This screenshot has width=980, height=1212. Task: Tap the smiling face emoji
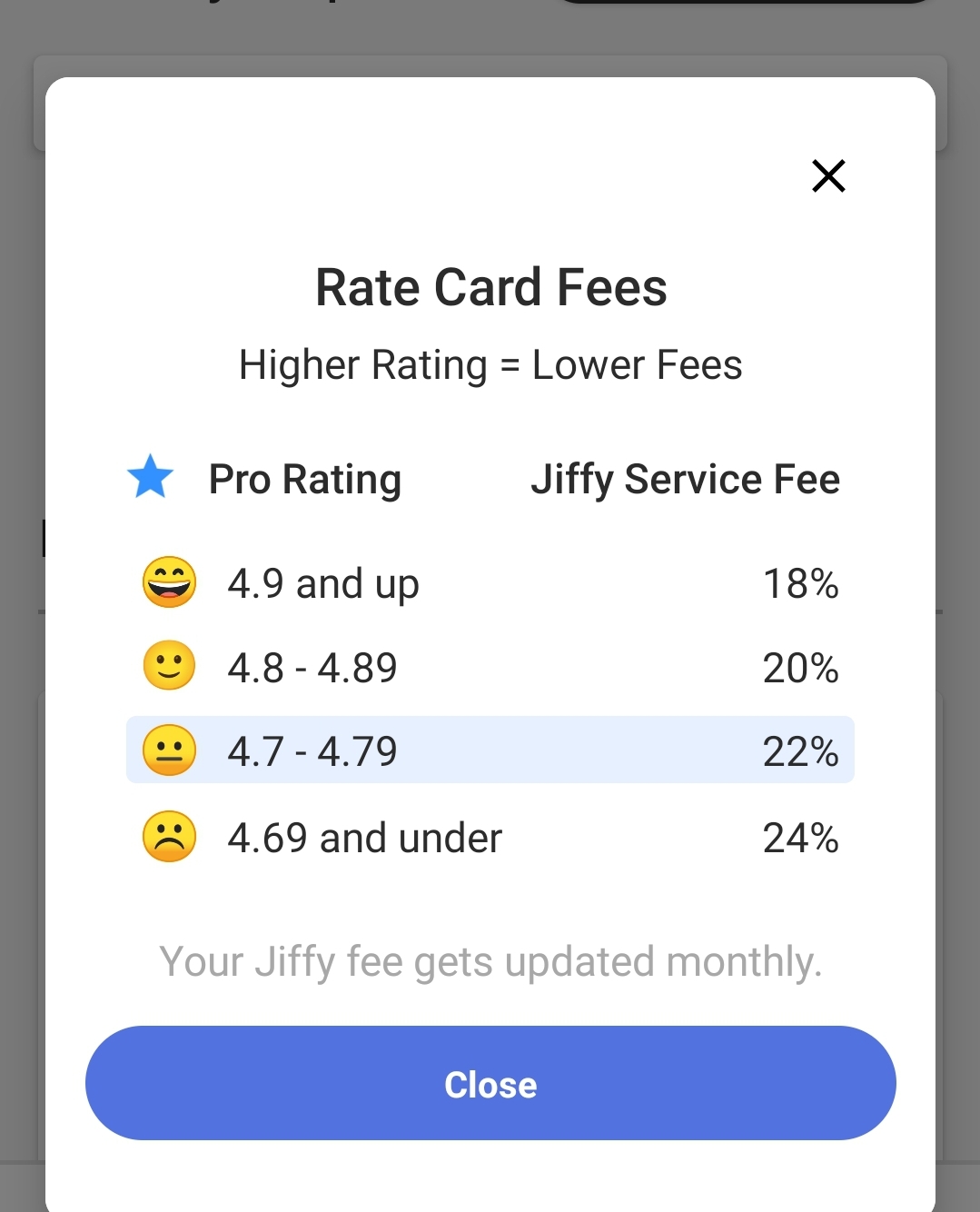(169, 666)
